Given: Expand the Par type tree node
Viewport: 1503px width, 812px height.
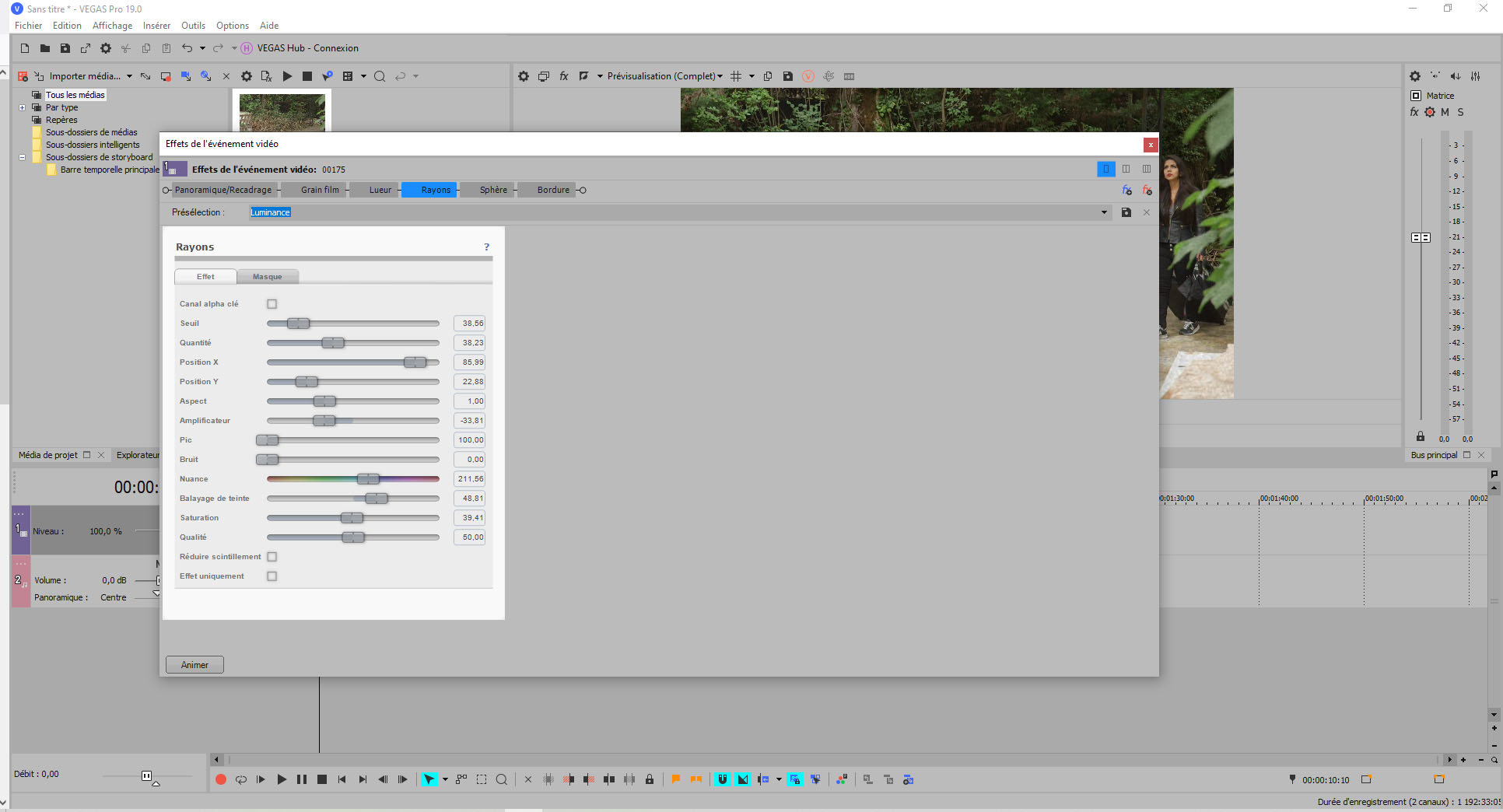Looking at the screenshot, I should pyautogui.click(x=23, y=107).
